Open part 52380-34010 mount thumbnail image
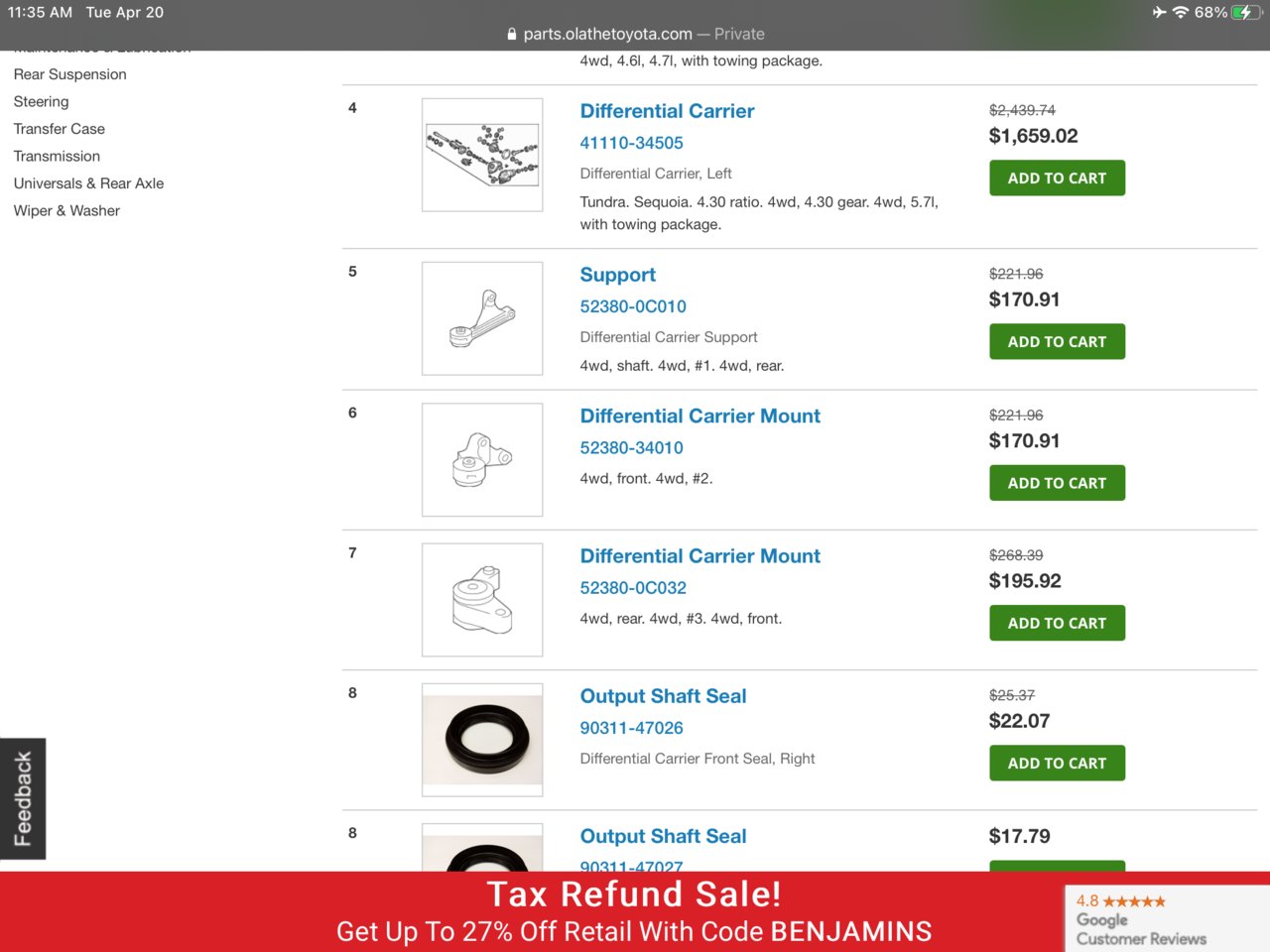The image size is (1270, 952). (x=482, y=459)
